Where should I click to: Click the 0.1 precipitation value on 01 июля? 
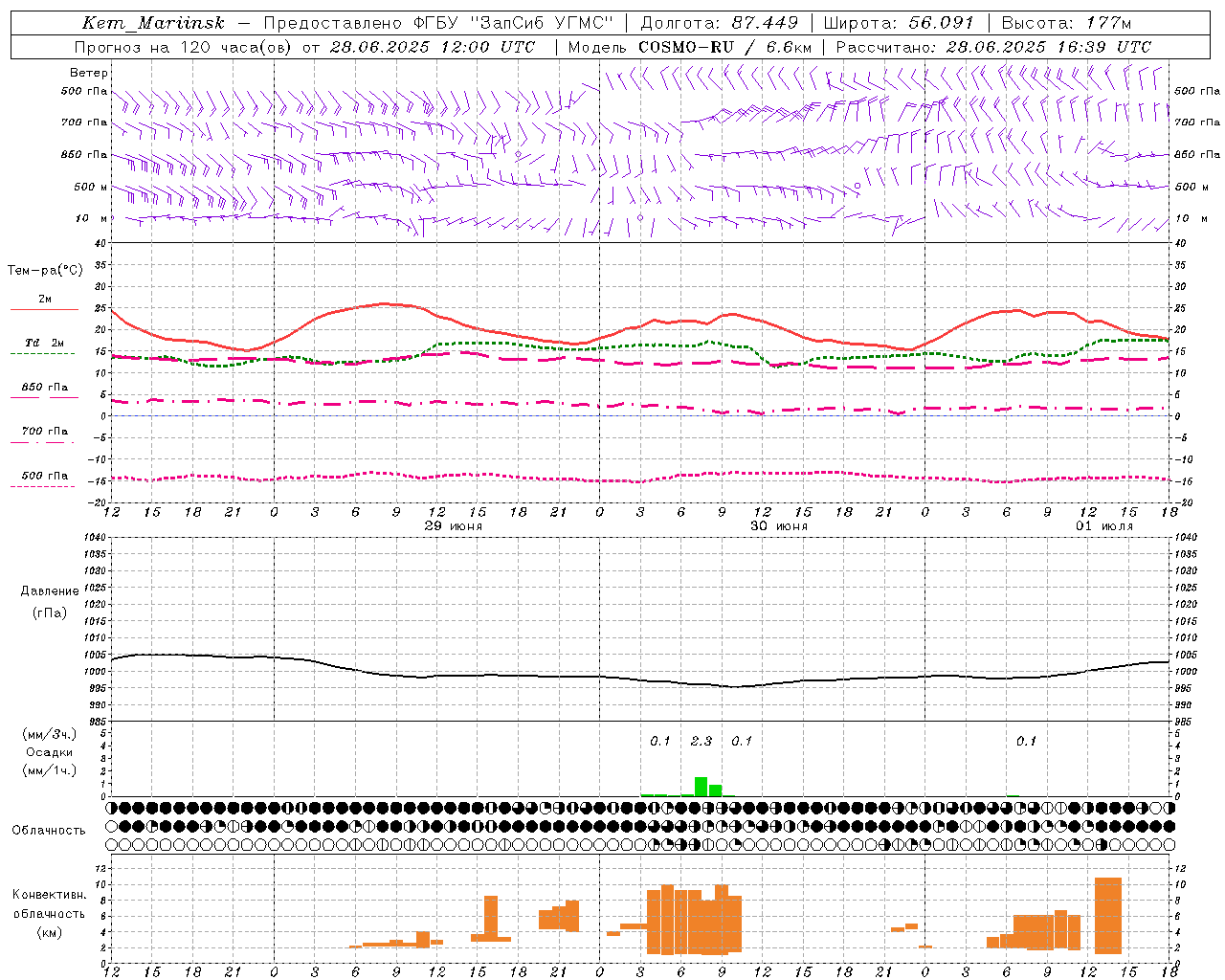tap(1026, 741)
